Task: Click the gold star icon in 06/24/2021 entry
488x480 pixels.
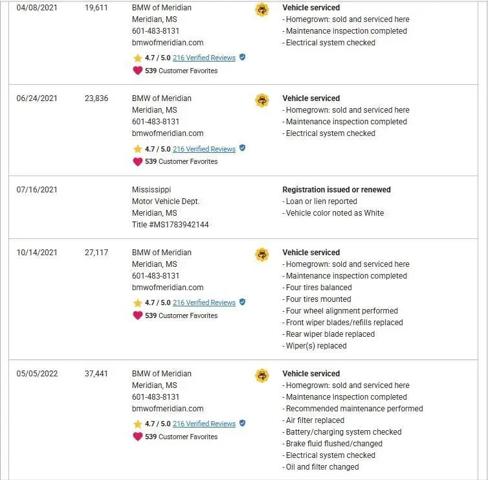Action: coord(138,149)
